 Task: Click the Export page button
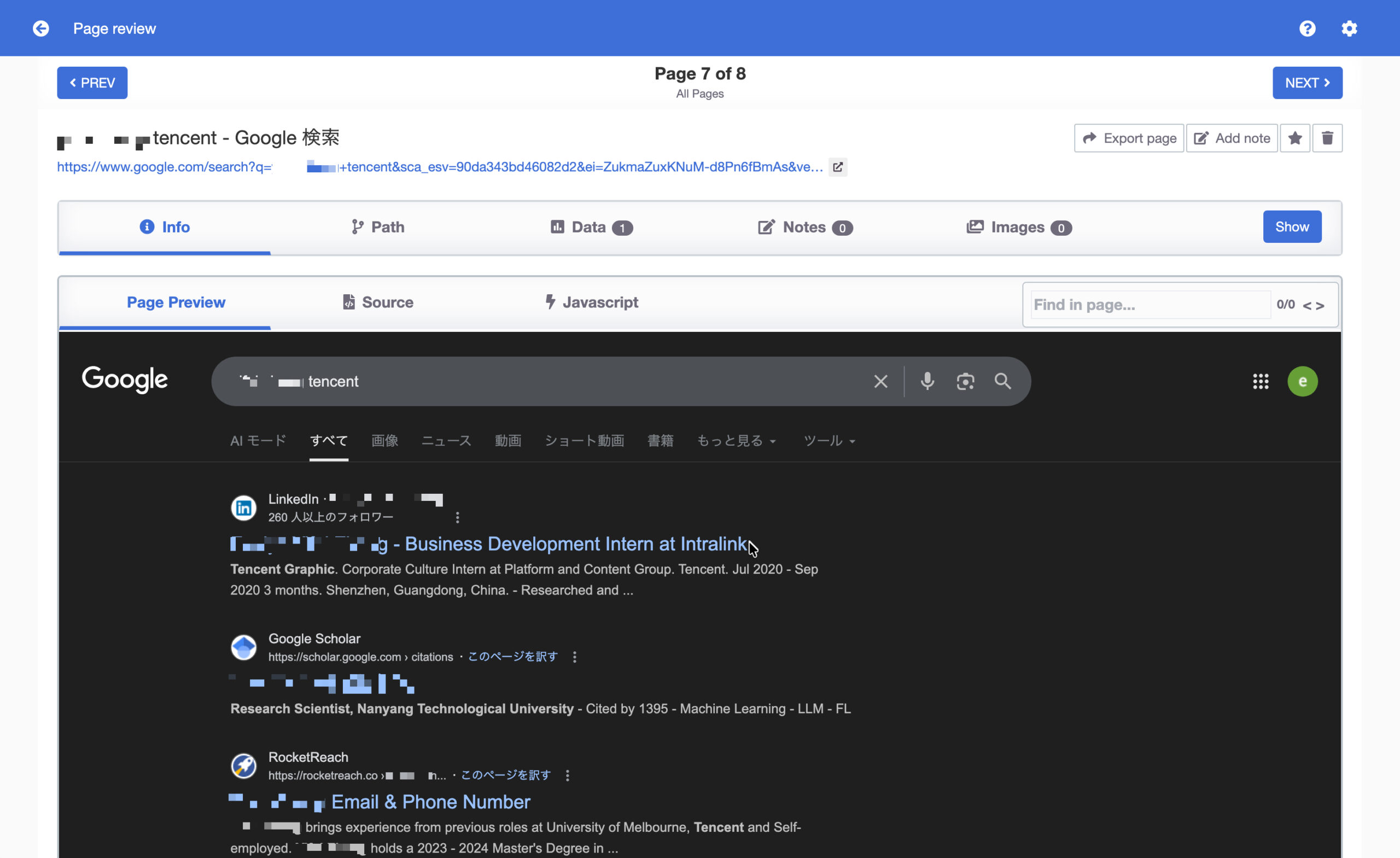tap(1128, 138)
